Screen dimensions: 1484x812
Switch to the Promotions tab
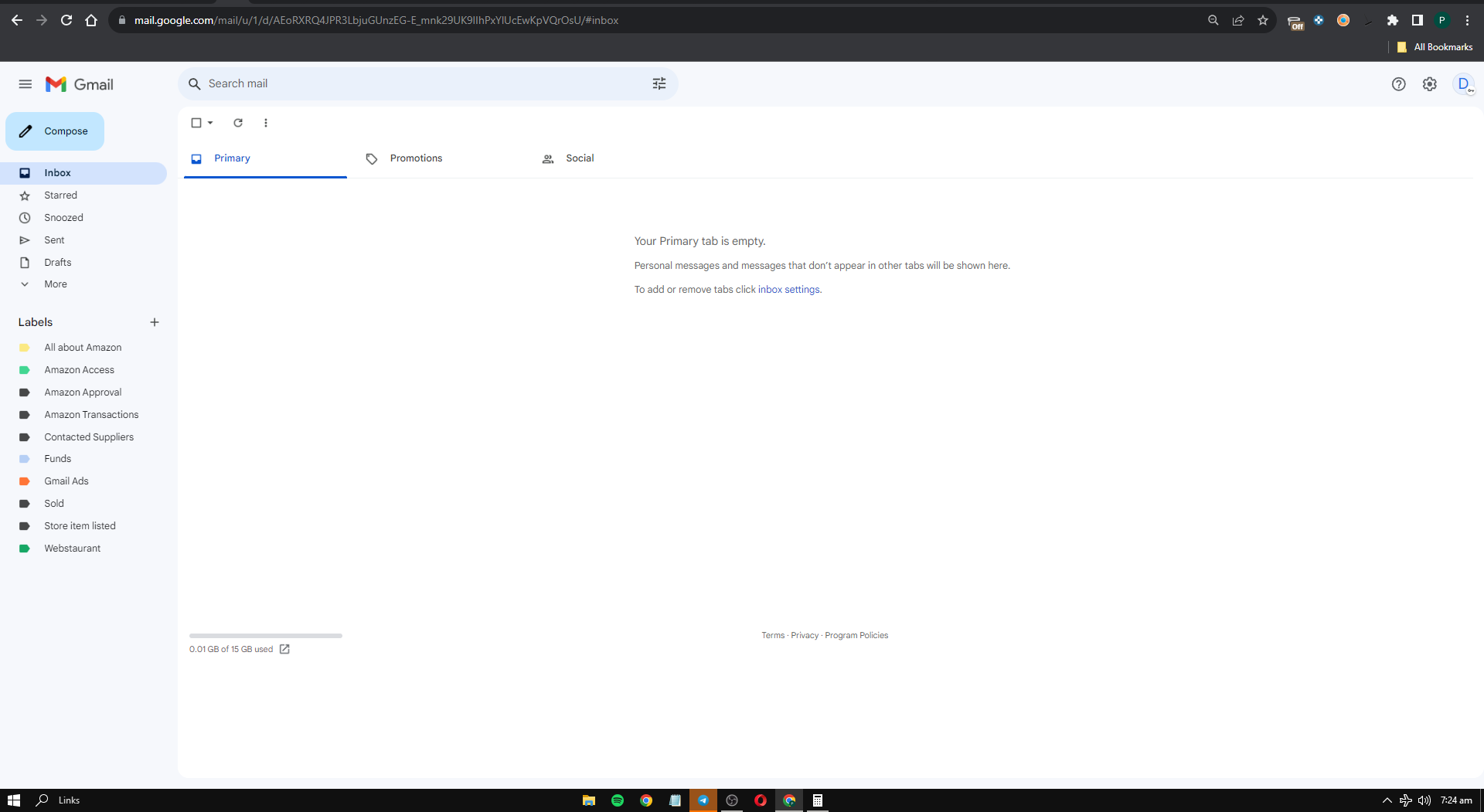click(x=441, y=158)
